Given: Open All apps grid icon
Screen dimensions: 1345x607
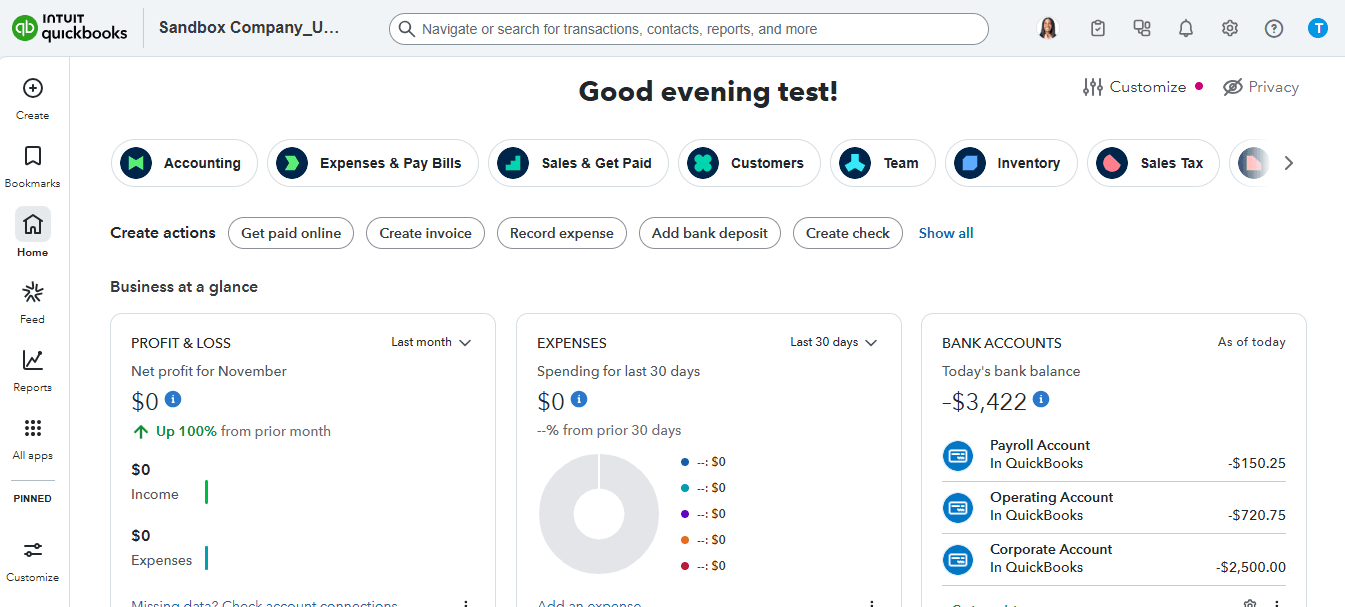Looking at the screenshot, I should point(33,429).
